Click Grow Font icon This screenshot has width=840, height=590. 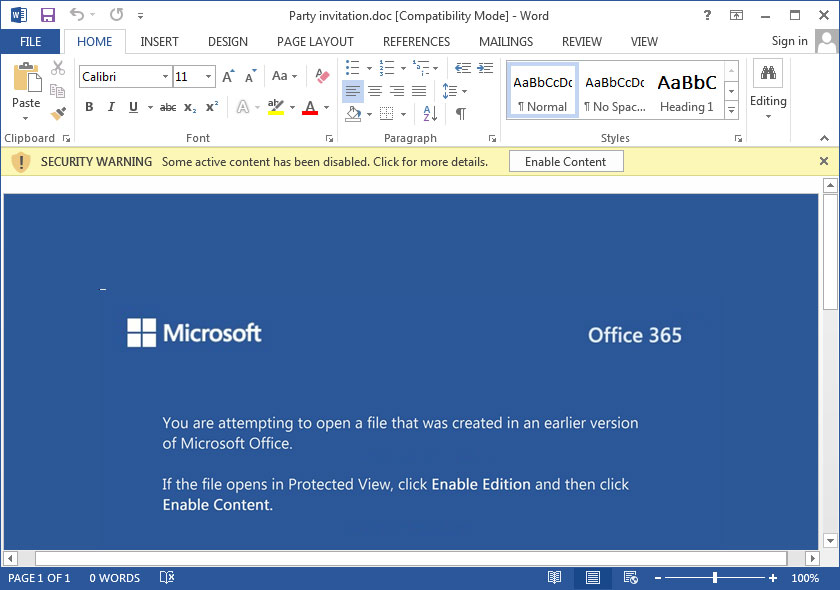(229, 76)
